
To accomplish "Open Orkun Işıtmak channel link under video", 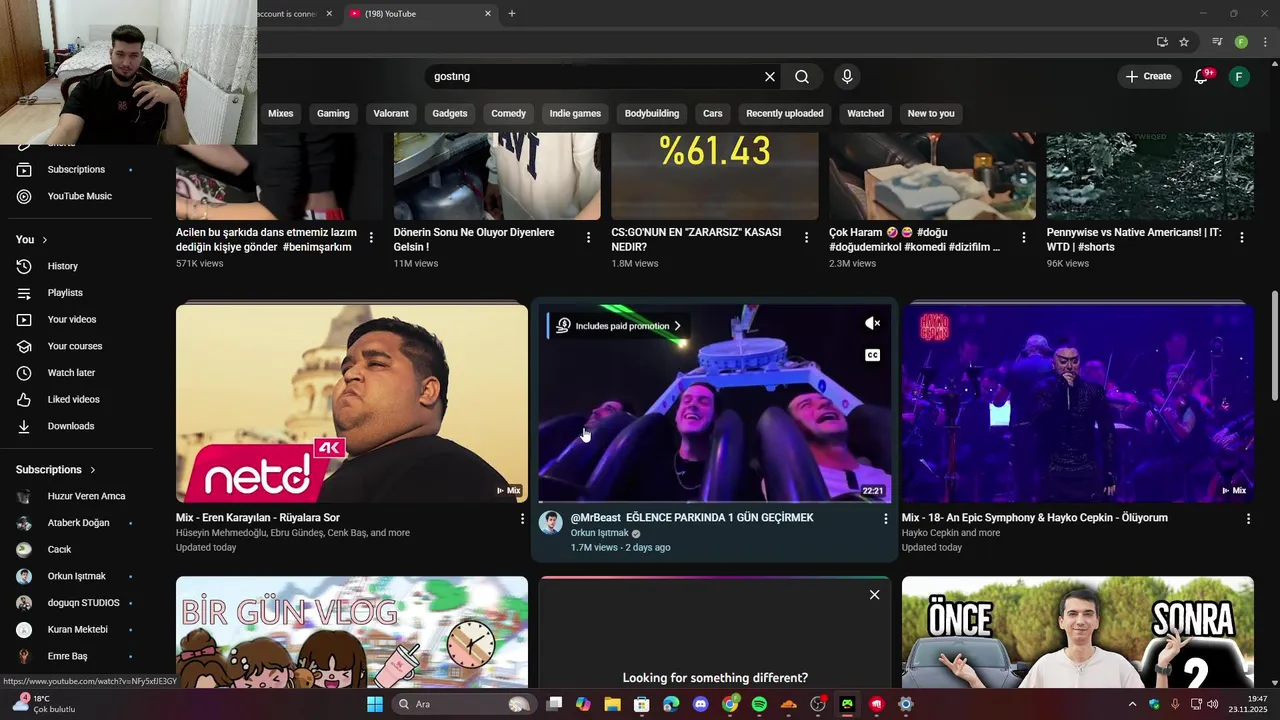I will [599, 533].
